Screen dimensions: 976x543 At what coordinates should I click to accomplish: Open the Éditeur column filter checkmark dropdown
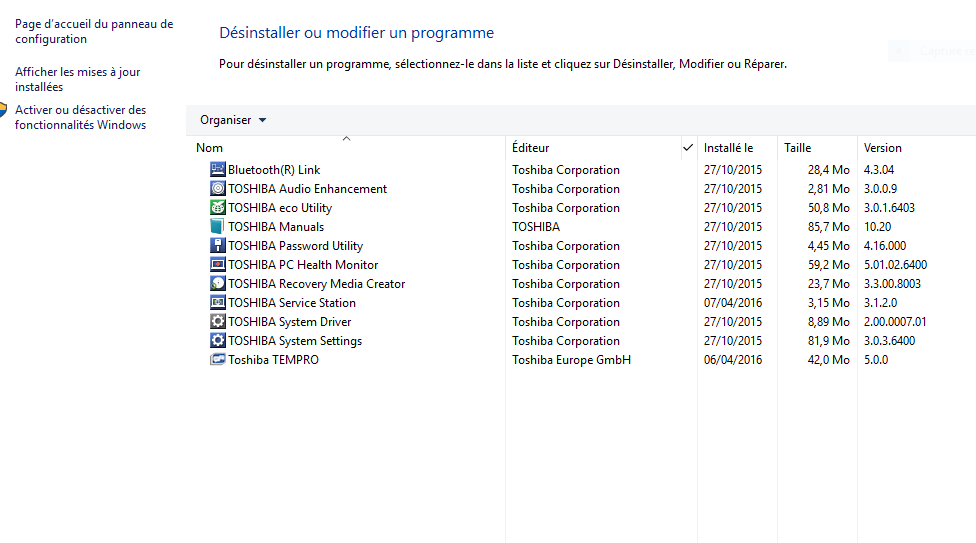688,148
